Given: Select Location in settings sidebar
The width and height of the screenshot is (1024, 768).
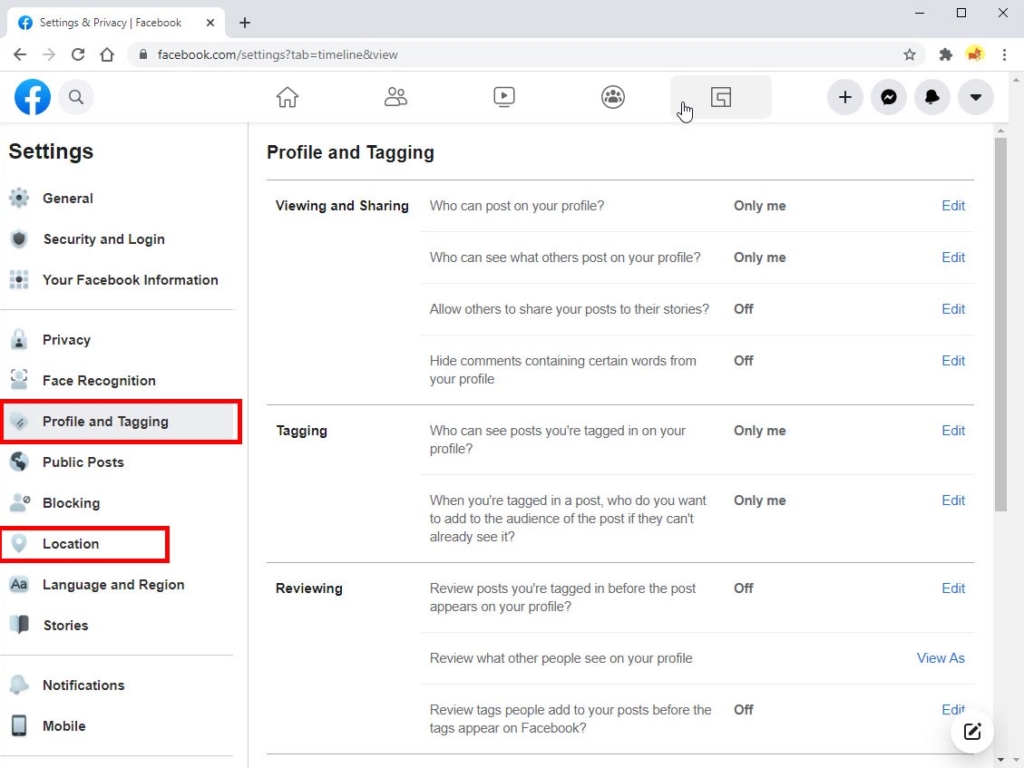Looking at the screenshot, I should (71, 544).
